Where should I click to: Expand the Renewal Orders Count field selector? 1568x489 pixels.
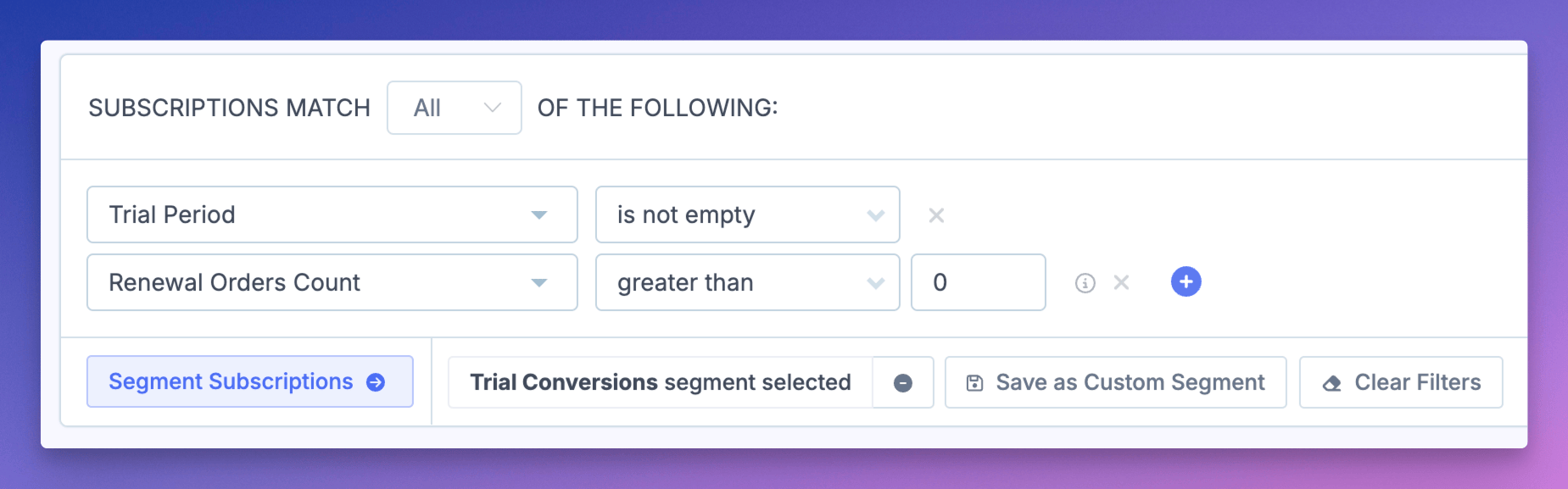click(x=331, y=282)
